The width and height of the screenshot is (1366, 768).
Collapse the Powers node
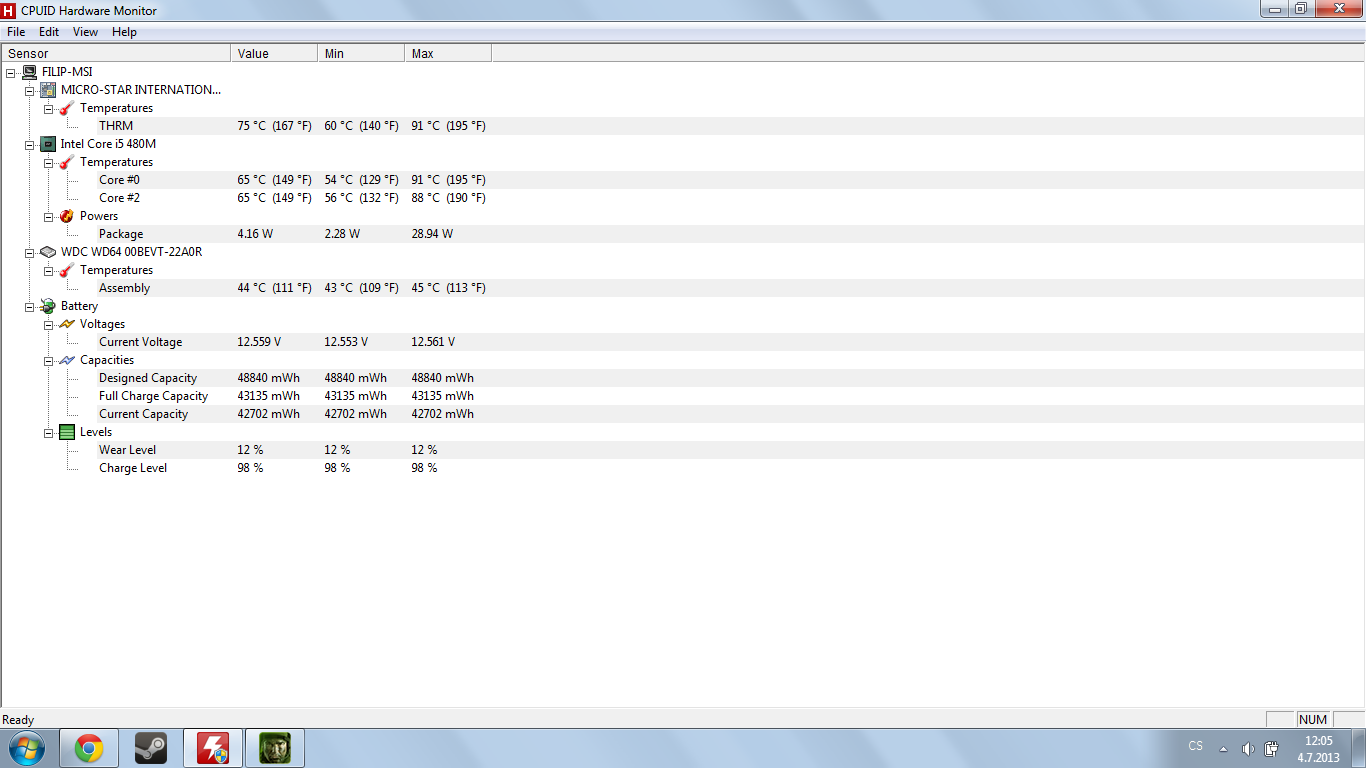[48, 216]
